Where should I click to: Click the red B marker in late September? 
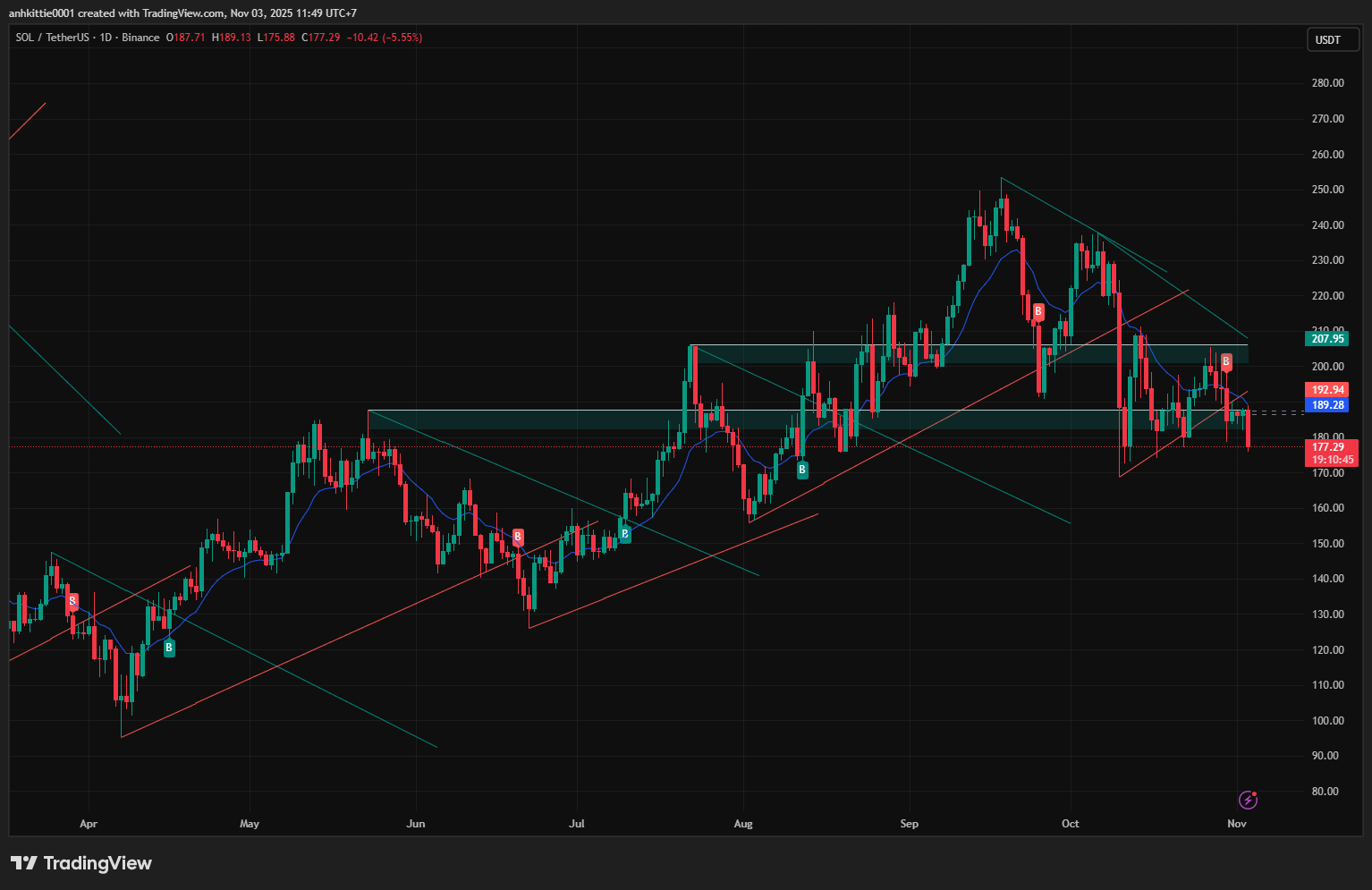pyautogui.click(x=1038, y=312)
